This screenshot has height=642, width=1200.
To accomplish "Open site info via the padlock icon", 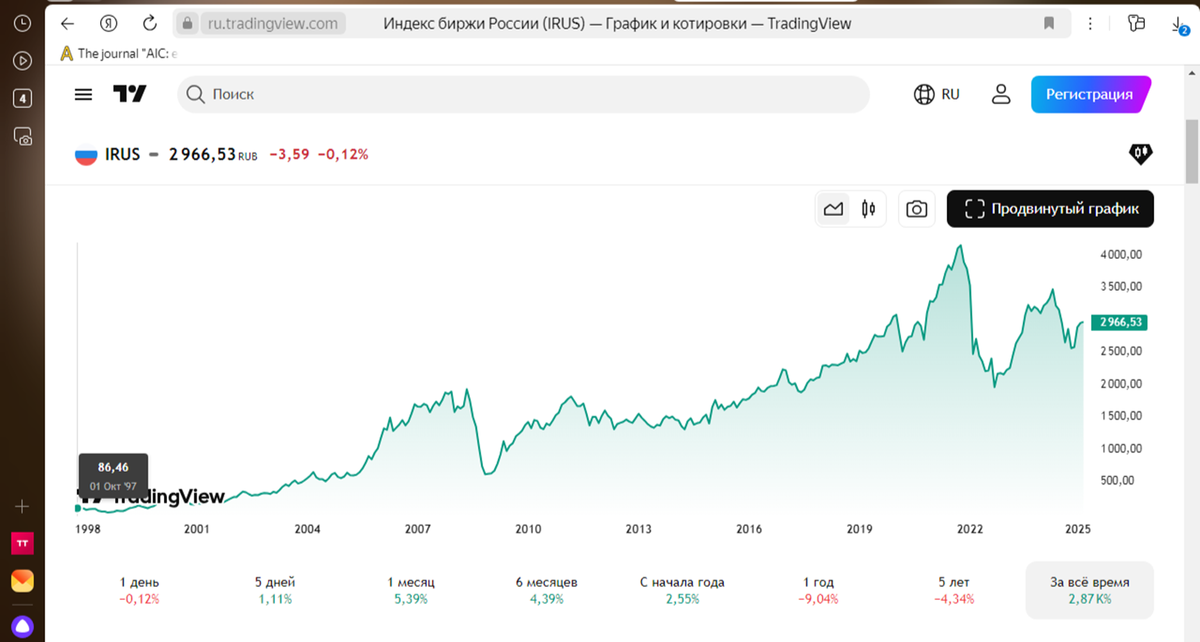I will pyautogui.click(x=186, y=22).
